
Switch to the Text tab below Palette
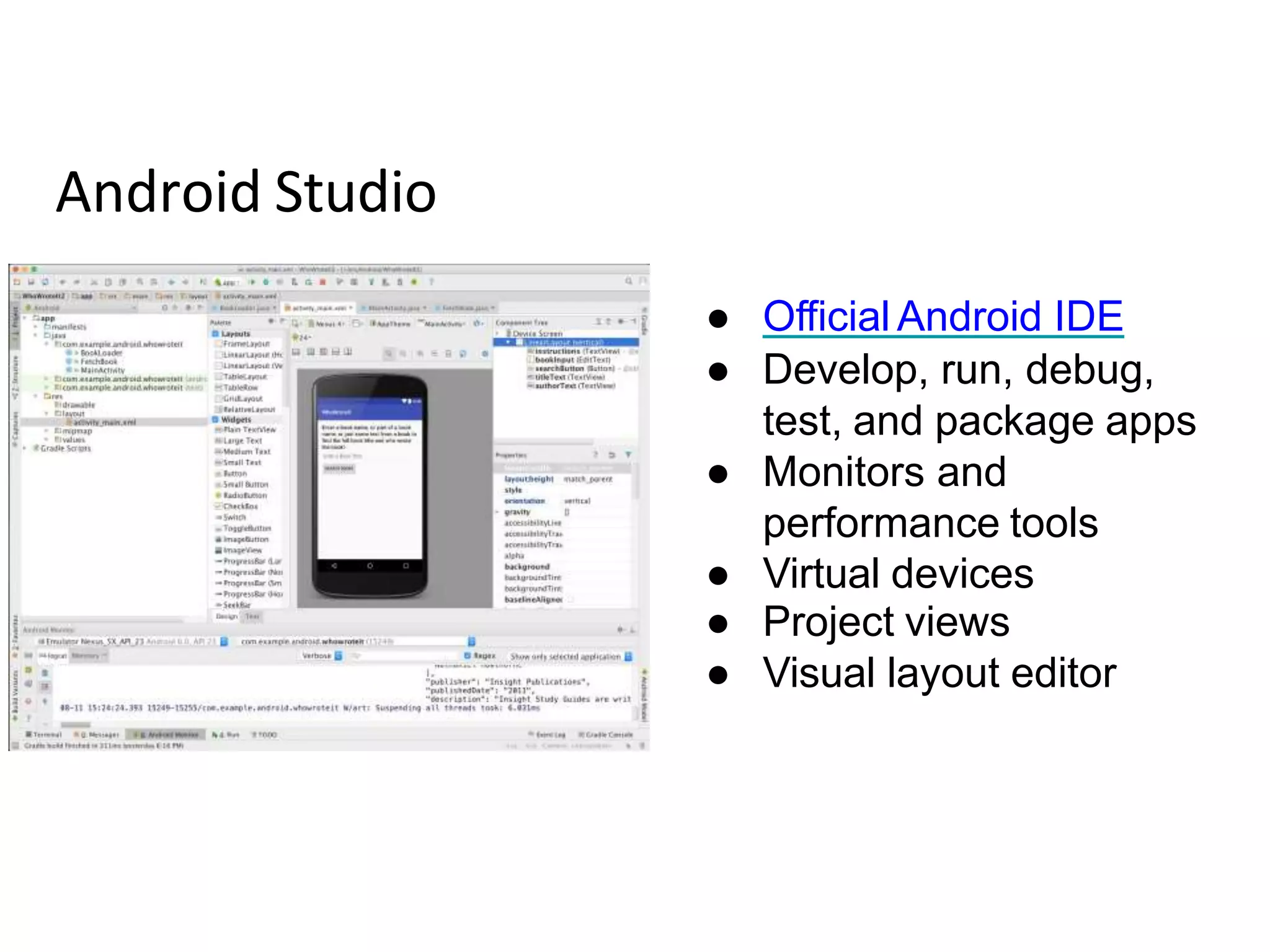click(x=252, y=616)
